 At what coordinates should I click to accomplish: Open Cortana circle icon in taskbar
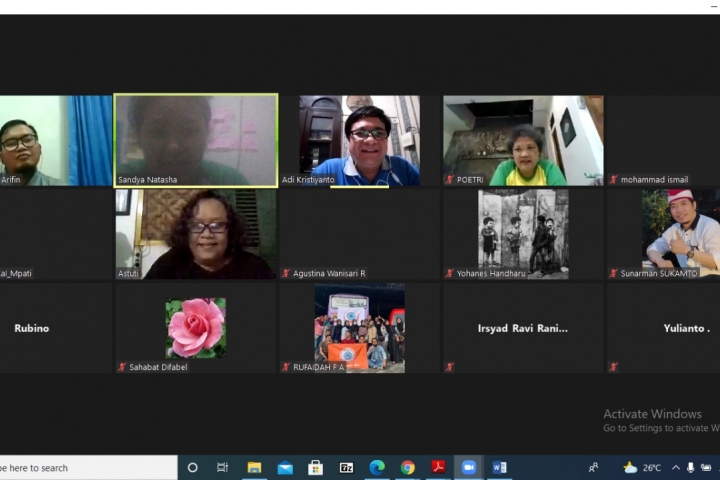[192, 468]
